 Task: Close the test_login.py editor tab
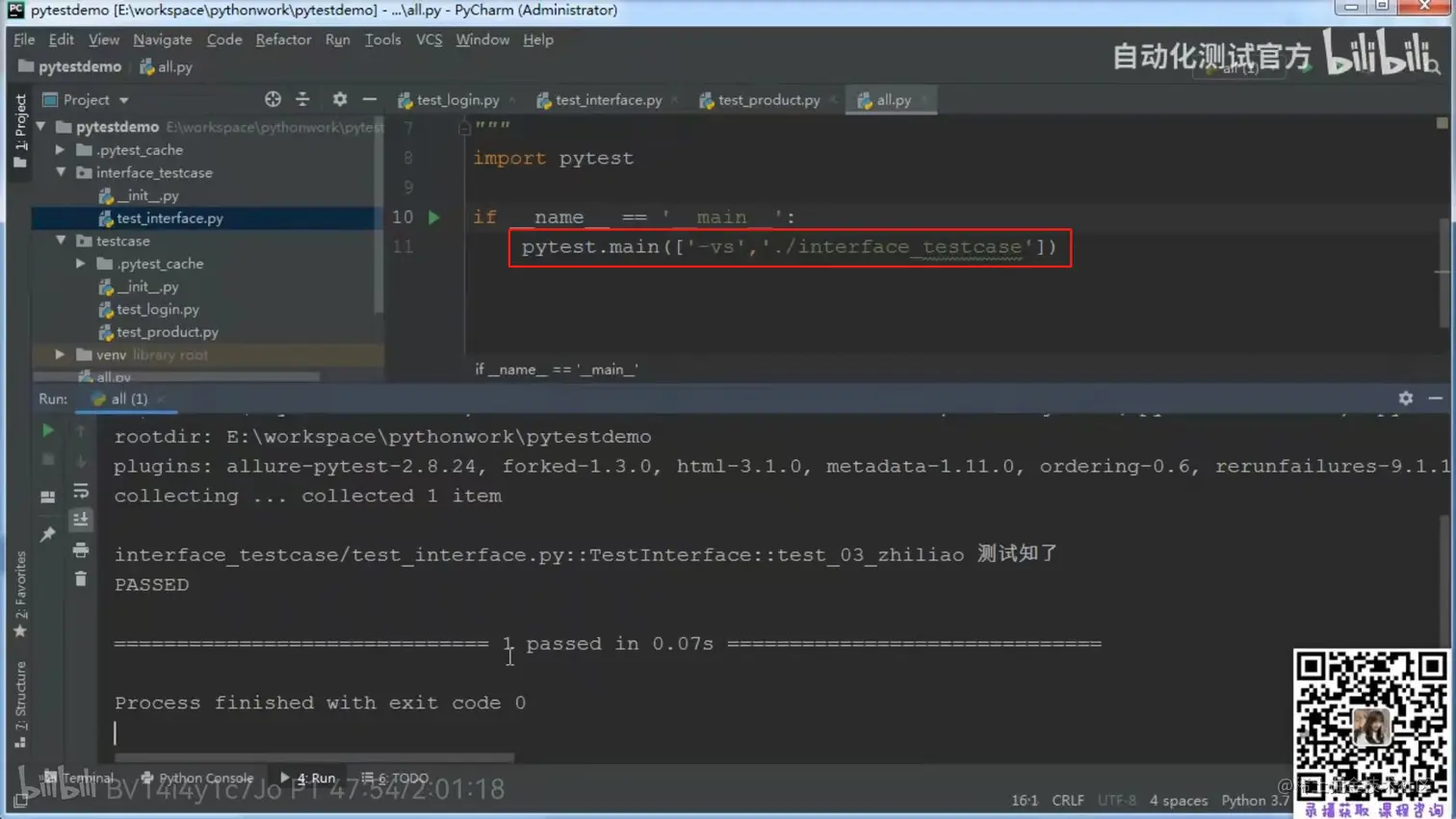512,100
